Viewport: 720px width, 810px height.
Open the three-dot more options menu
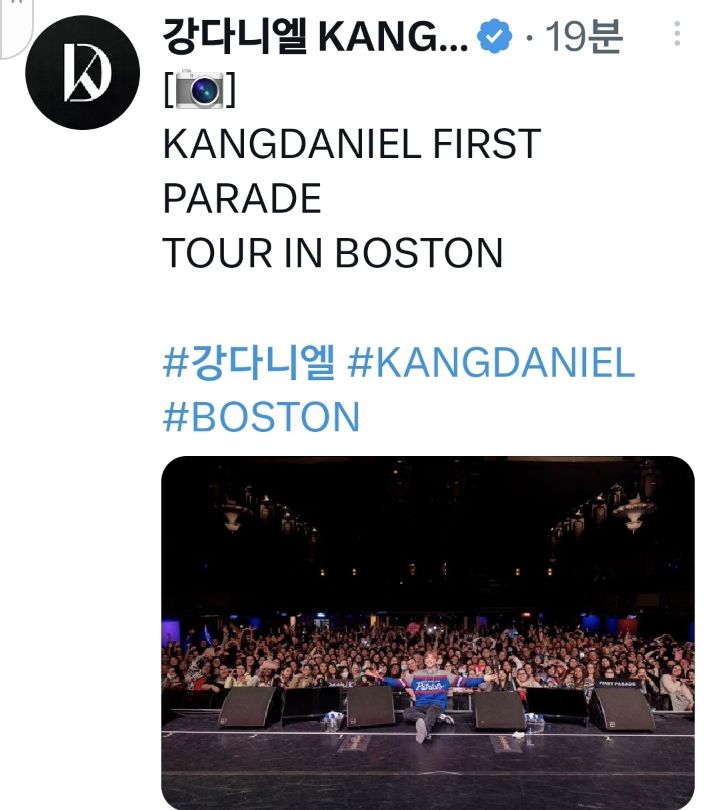click(677, 36)
